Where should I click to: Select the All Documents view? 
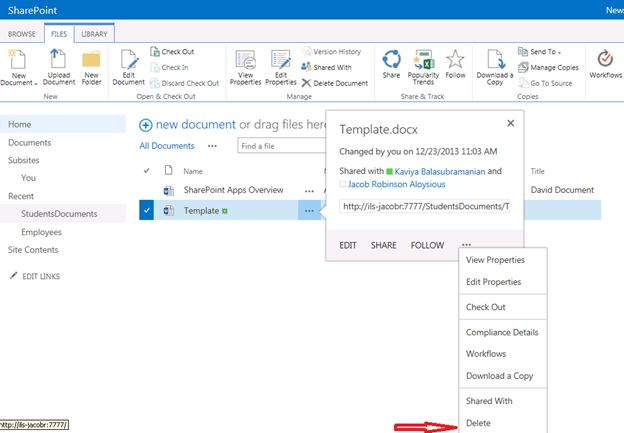coord(167,146)
